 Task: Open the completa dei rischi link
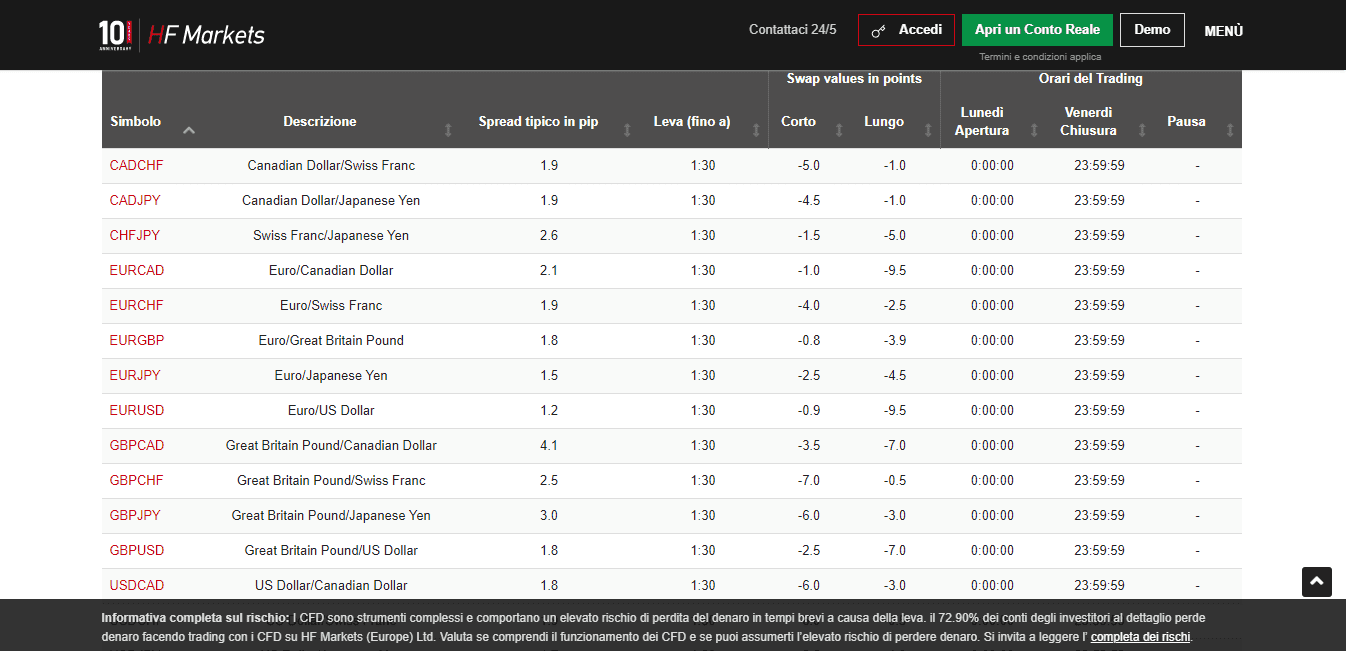(x=1139, y=636)
